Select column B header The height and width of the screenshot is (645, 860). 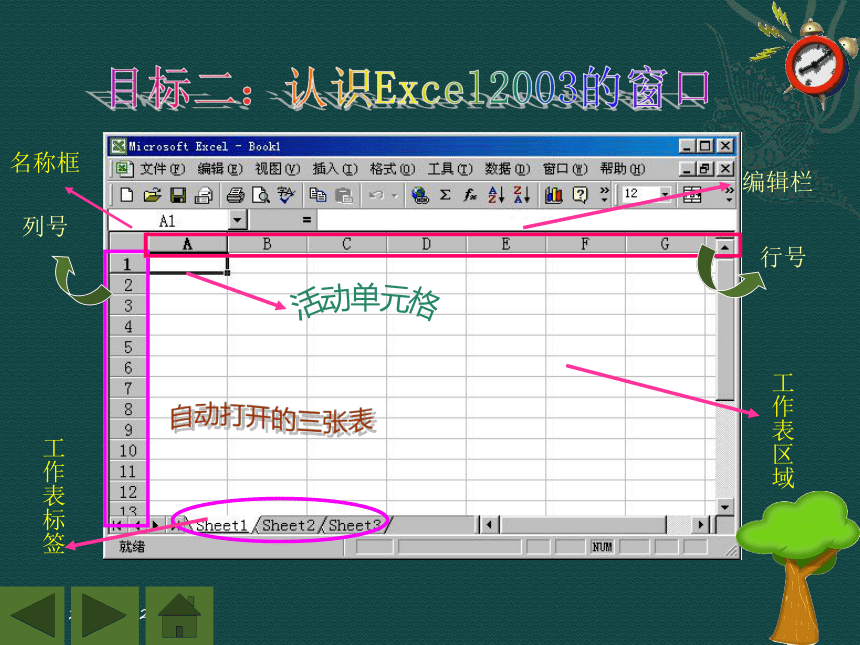[x=267, y=244]
